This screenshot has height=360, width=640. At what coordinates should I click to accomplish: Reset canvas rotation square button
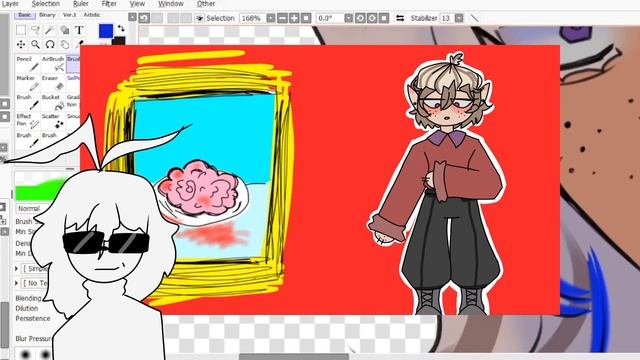coord(384,18)
